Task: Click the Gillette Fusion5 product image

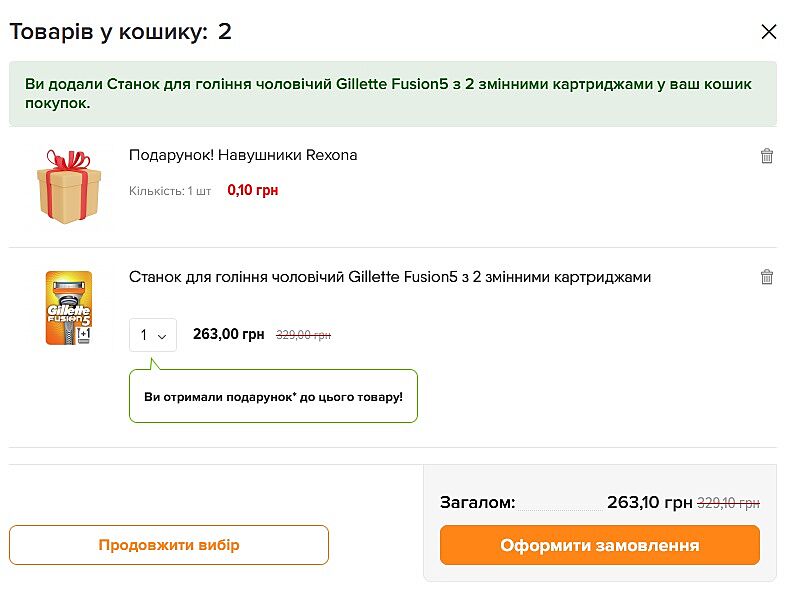Action: pos(69,308)
